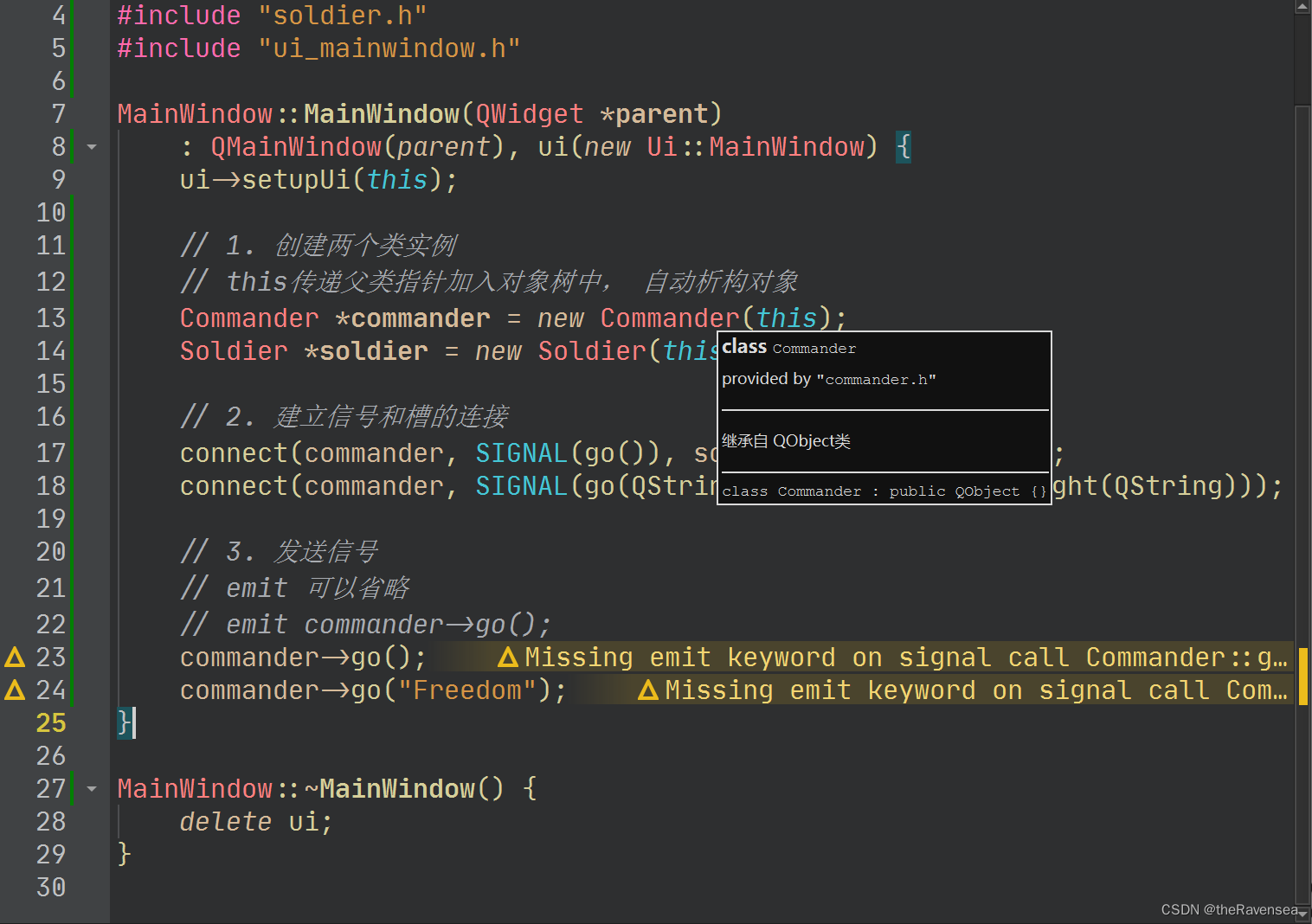Screen dimensions: 1312x924
Task: Click the *commander variable on line 13
Action: 413,318
